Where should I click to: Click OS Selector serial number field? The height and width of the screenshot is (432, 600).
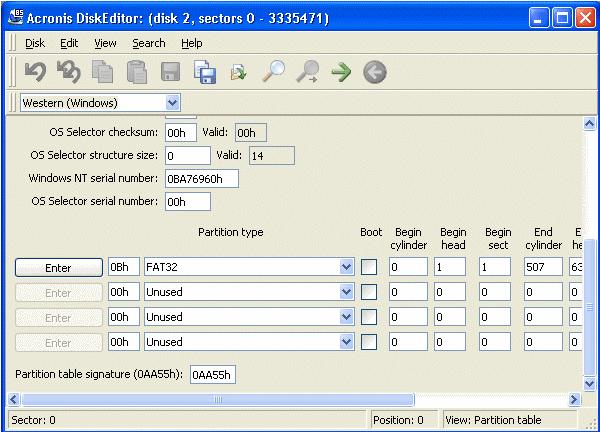point(188,202)
